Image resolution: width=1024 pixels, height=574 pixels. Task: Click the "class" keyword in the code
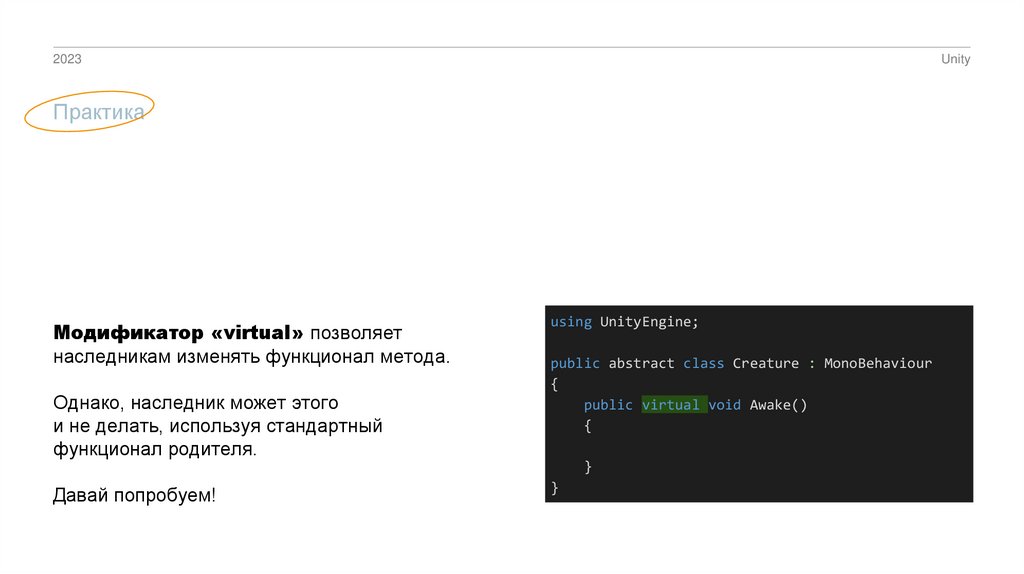pos(703,363)
